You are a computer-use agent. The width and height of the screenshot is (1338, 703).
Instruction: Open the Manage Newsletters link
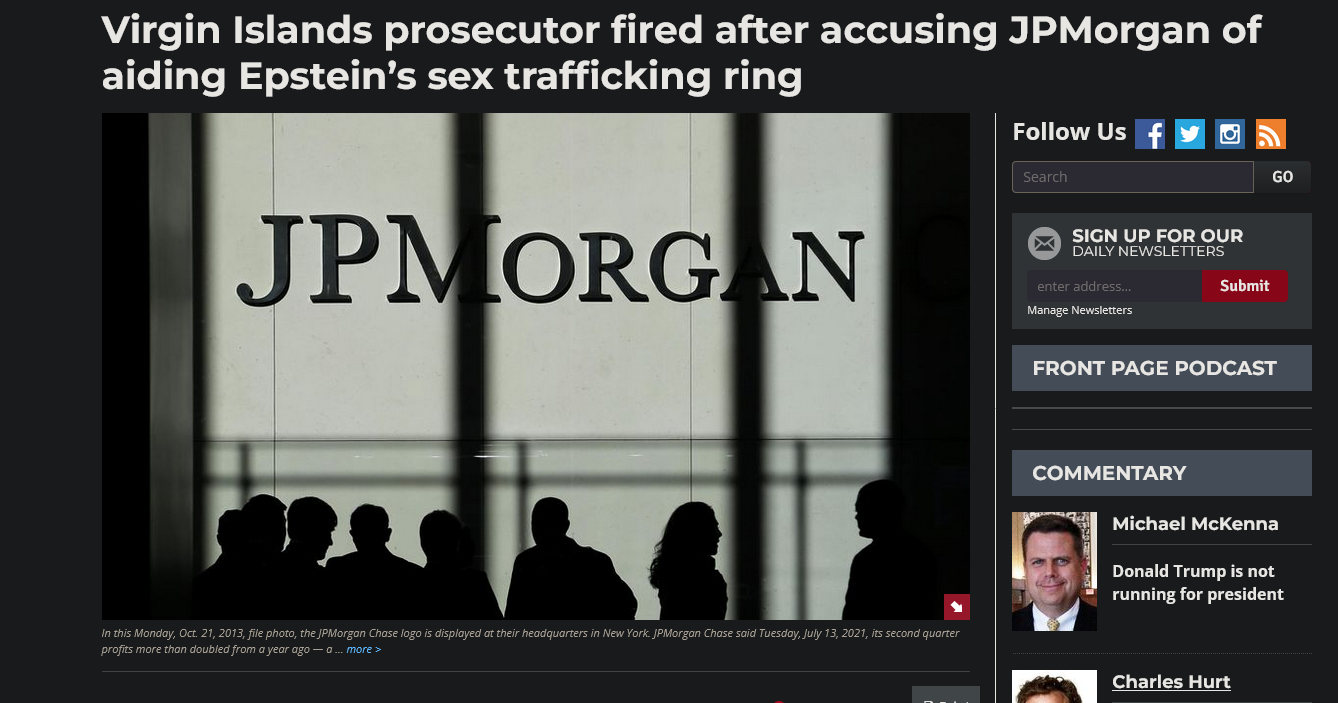tap(1079, 310)
